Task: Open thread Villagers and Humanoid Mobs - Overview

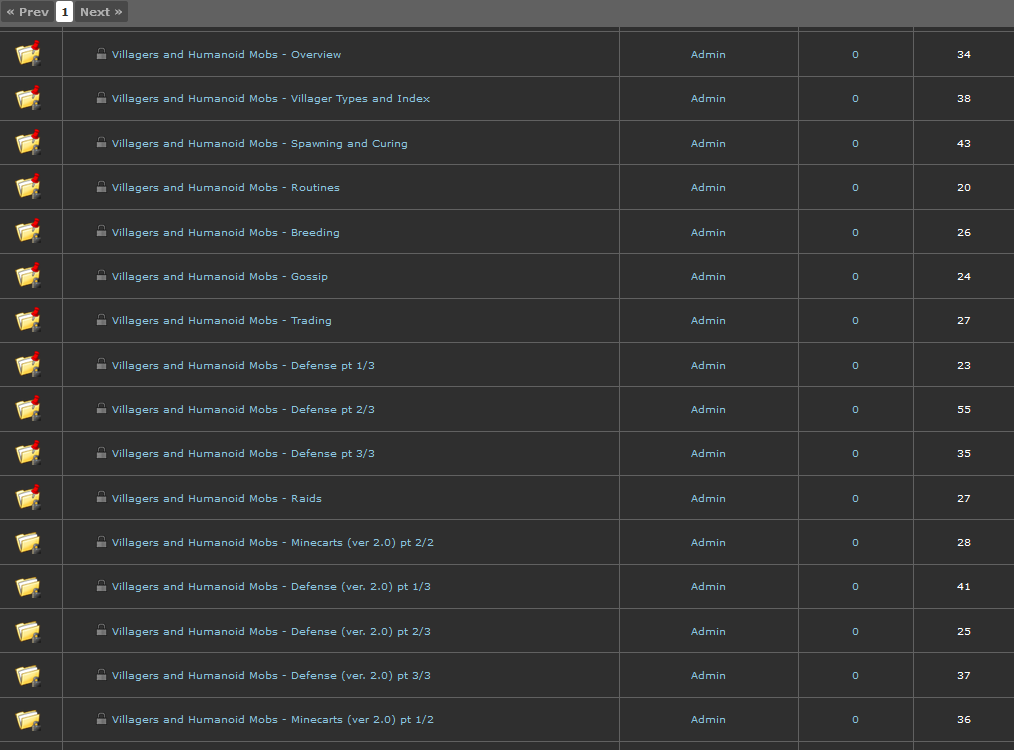Action: click(x=226, y=54)
